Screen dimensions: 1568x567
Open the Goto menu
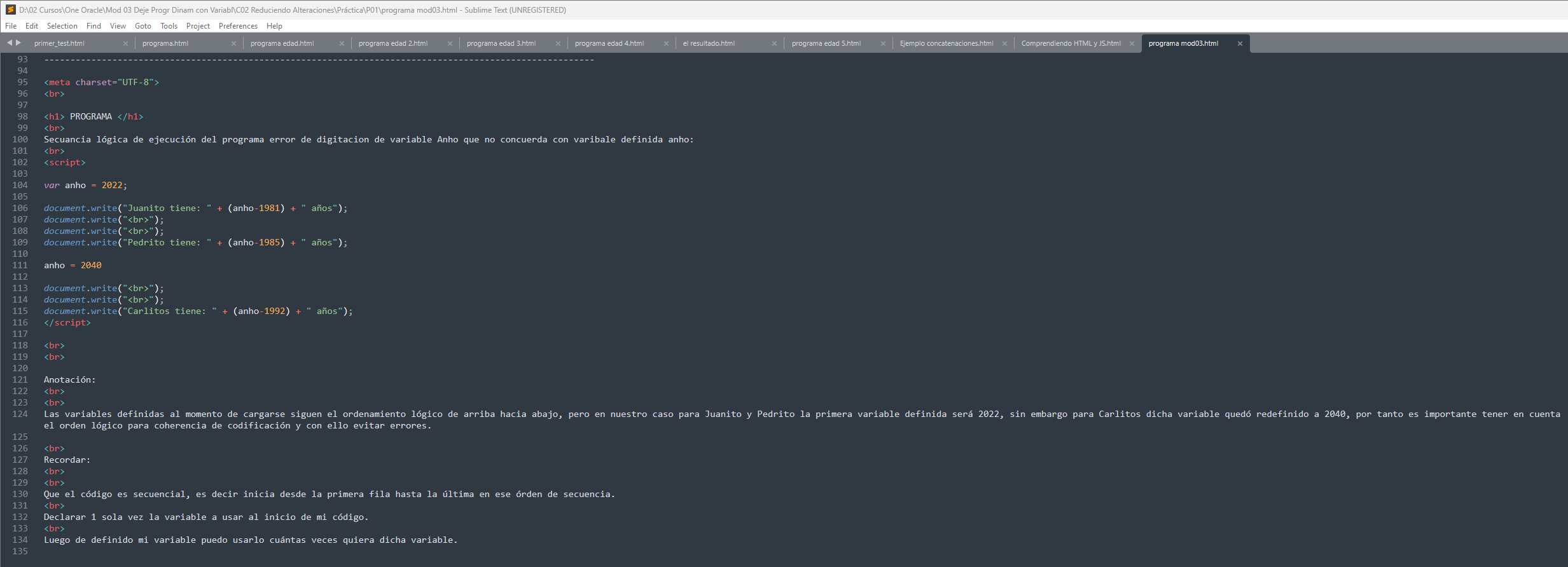point(143,26)
